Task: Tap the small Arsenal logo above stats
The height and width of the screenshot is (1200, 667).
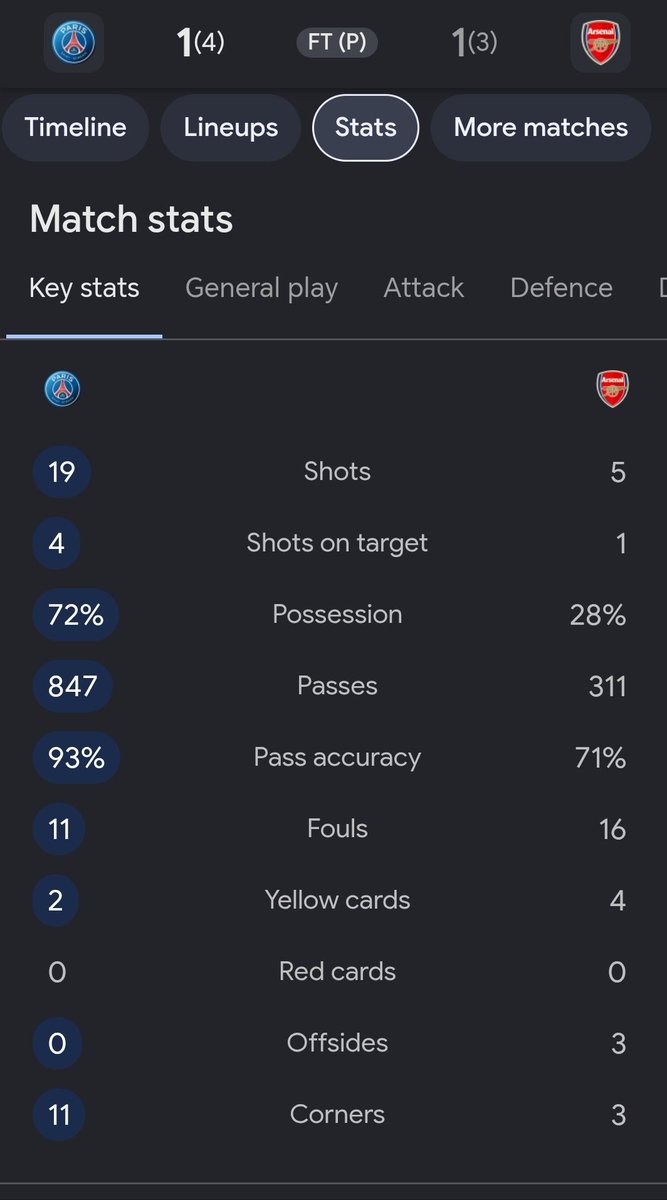Action: [612, 389]
